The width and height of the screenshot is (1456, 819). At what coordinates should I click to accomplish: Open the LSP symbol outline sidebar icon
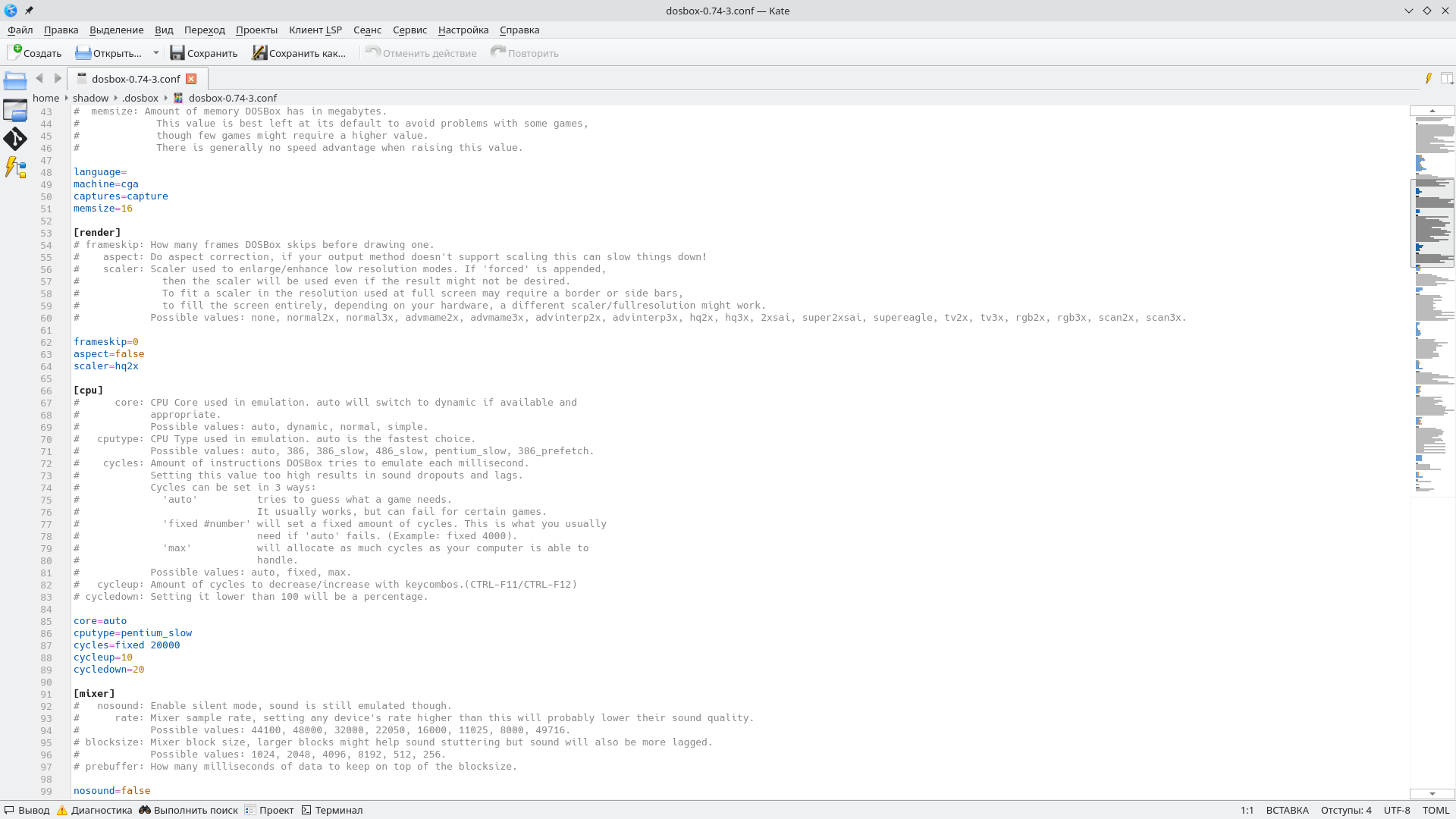(14, 168)
